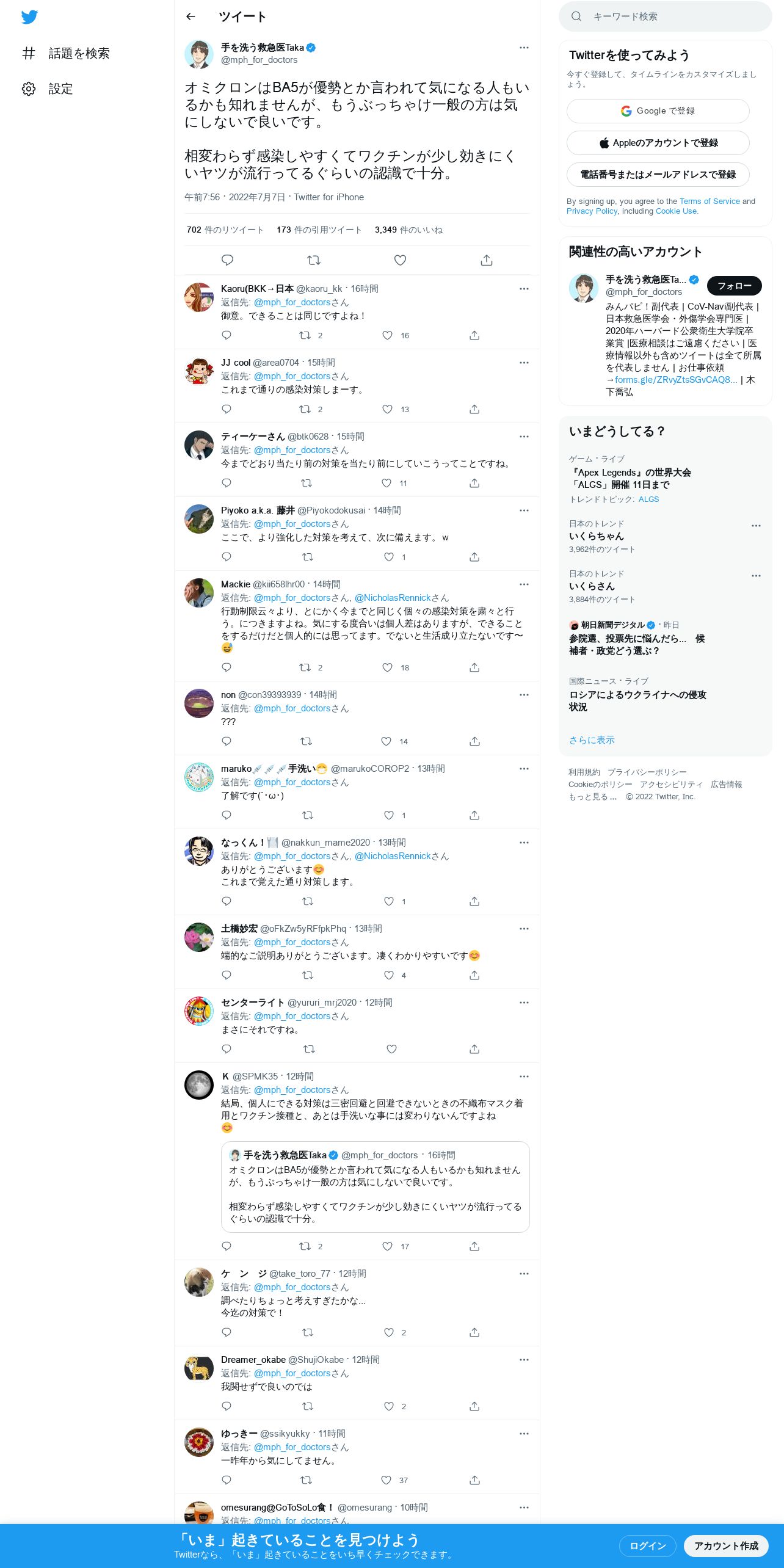Like ゆっきー's reply with 37 likes
The image size is (784, 1568).
pyautogui.click(x=386, y=1480)
